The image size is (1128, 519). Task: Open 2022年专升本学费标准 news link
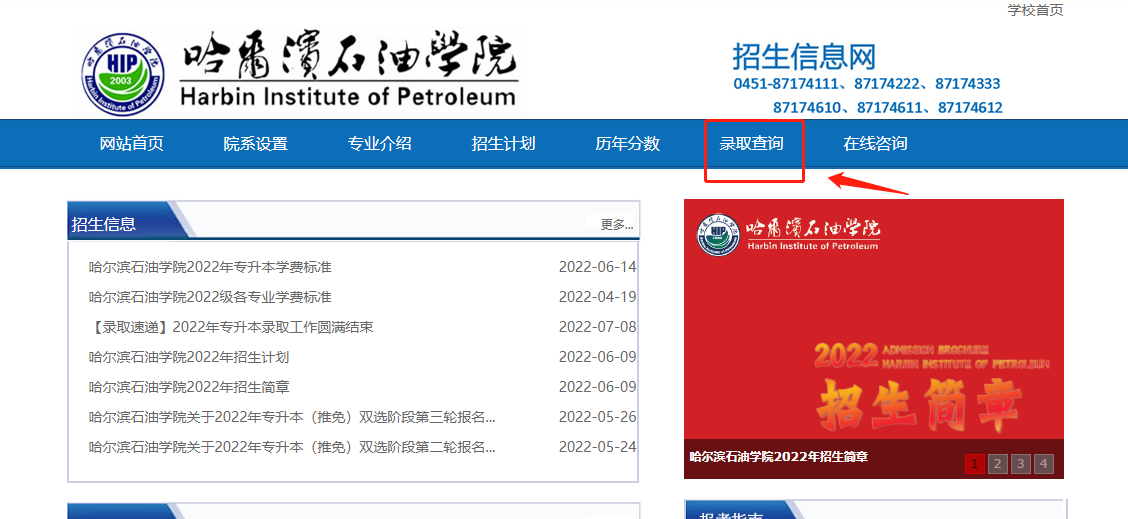click(x=210, y=267)
